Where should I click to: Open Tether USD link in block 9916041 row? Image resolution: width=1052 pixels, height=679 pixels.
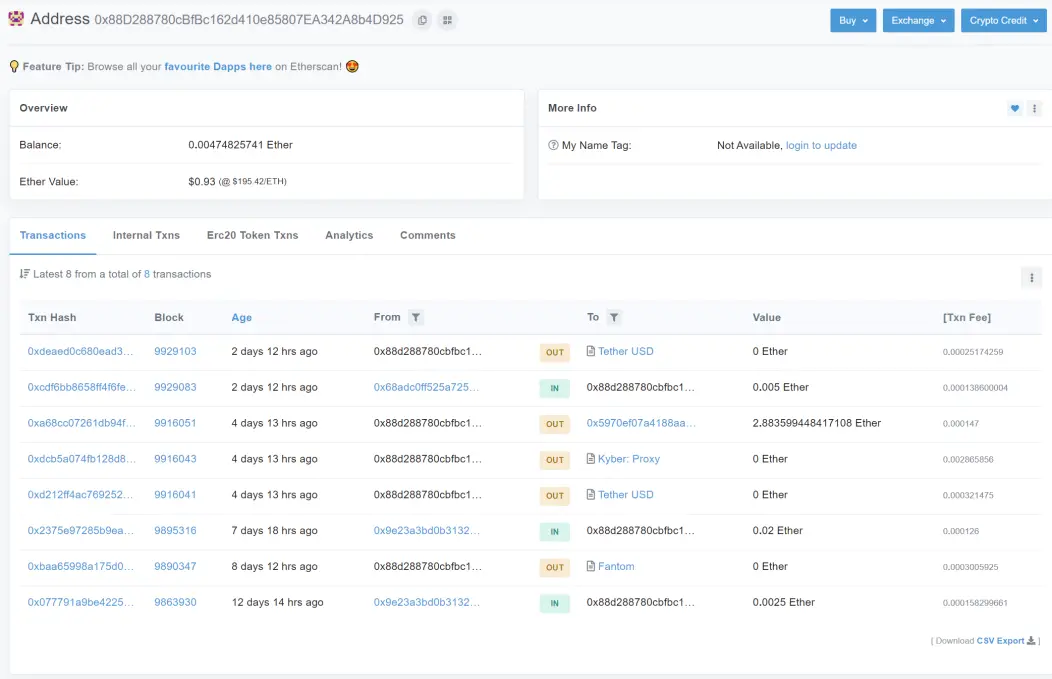(625, 494)
